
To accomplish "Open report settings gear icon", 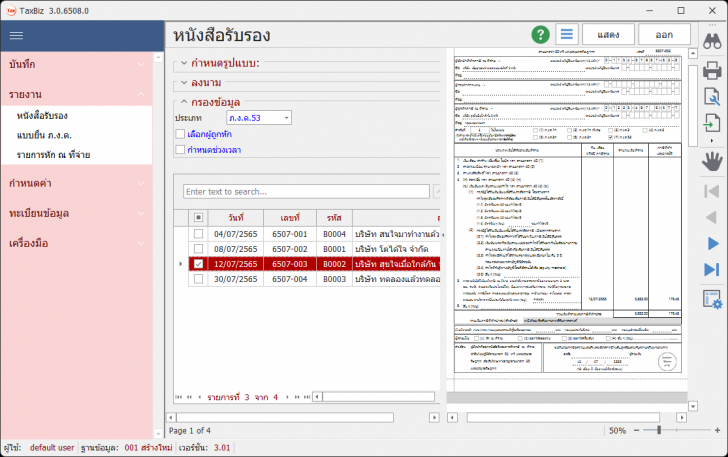I will pos(713,300).
